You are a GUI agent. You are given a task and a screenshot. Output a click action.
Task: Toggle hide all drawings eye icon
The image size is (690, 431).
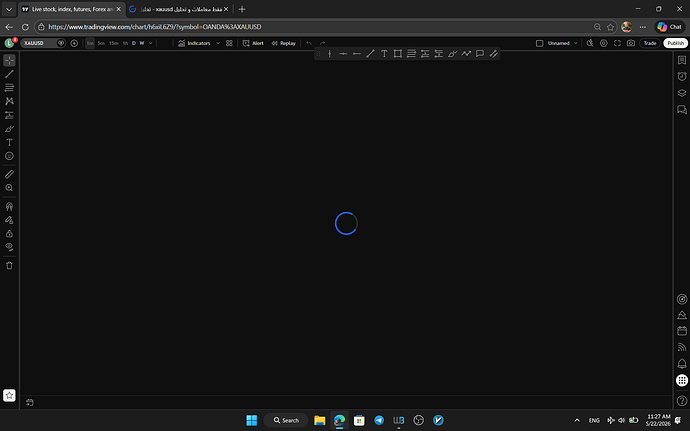point(9,247)
